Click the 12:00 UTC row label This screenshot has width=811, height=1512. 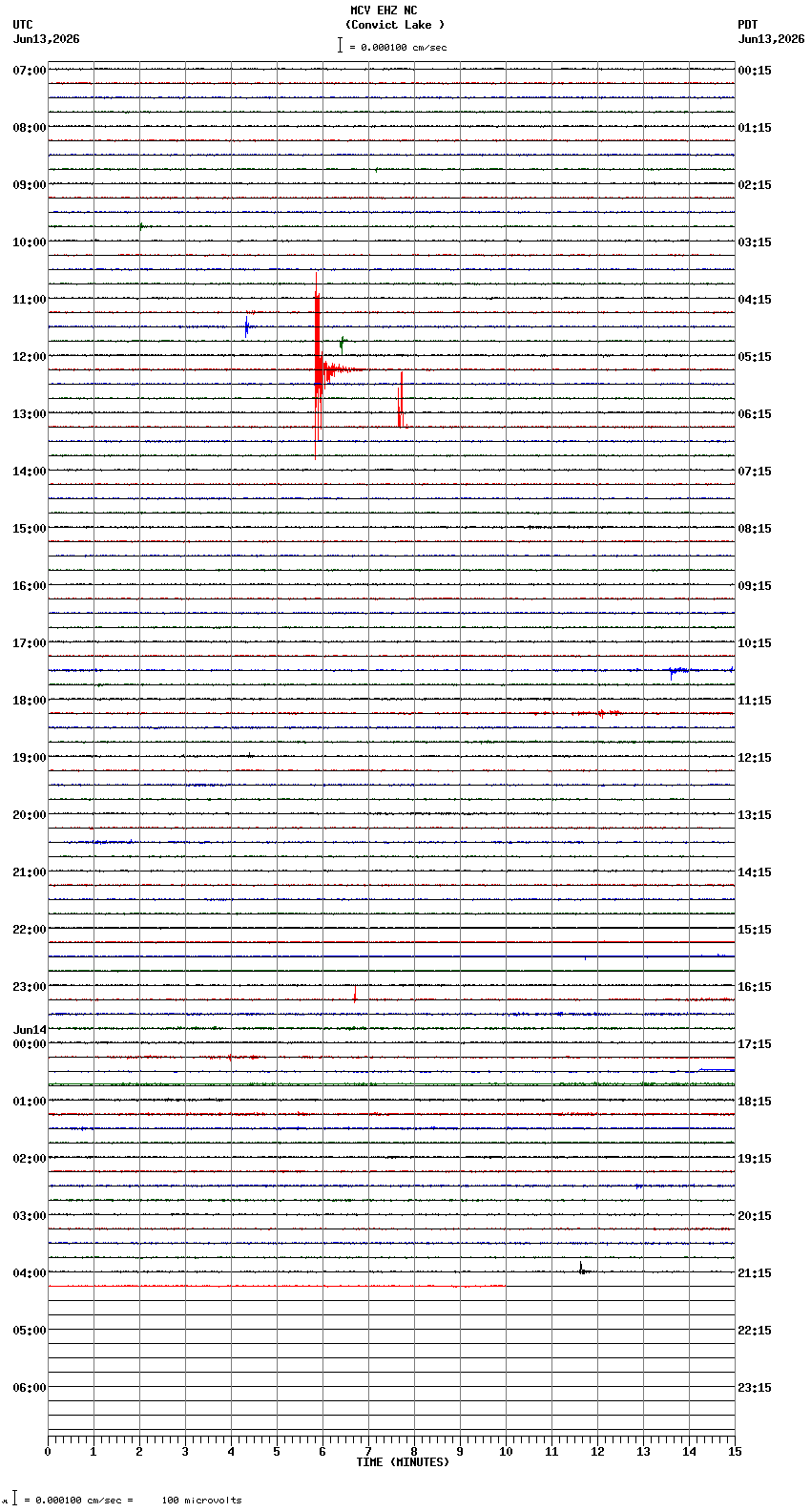pos(30,357)
